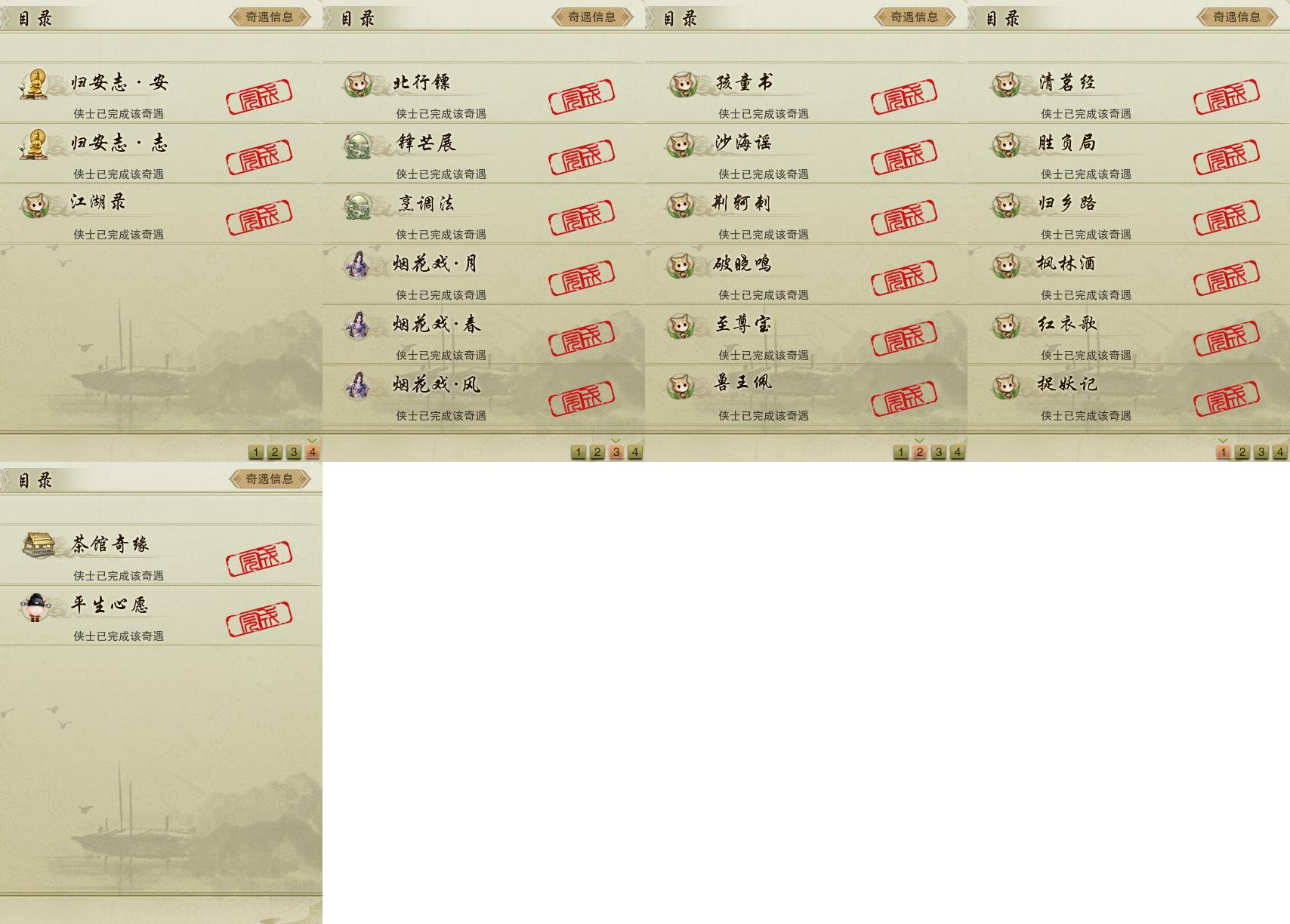Click the official character icon for 平生心愿
The image size is (1290, 924).
35,607
